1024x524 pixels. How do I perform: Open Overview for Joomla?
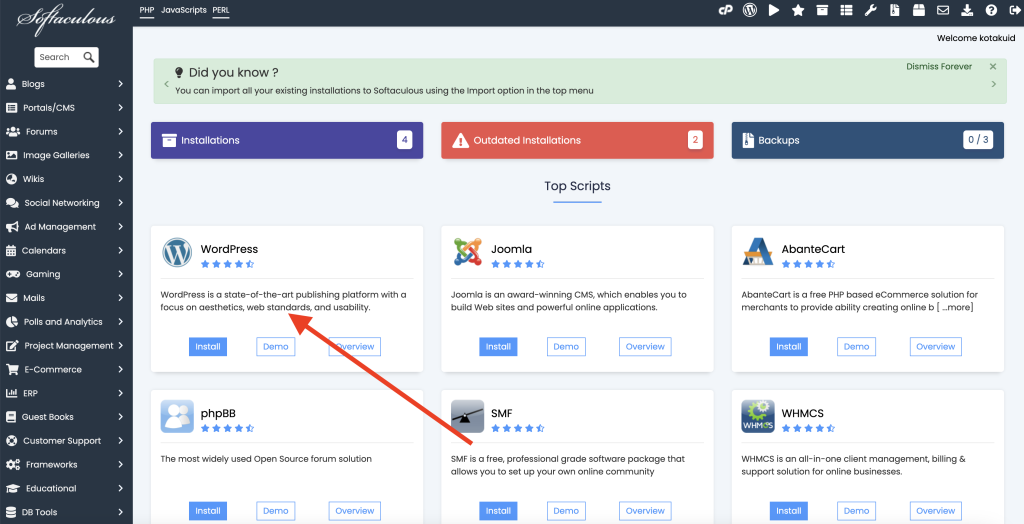click(645, 346)
